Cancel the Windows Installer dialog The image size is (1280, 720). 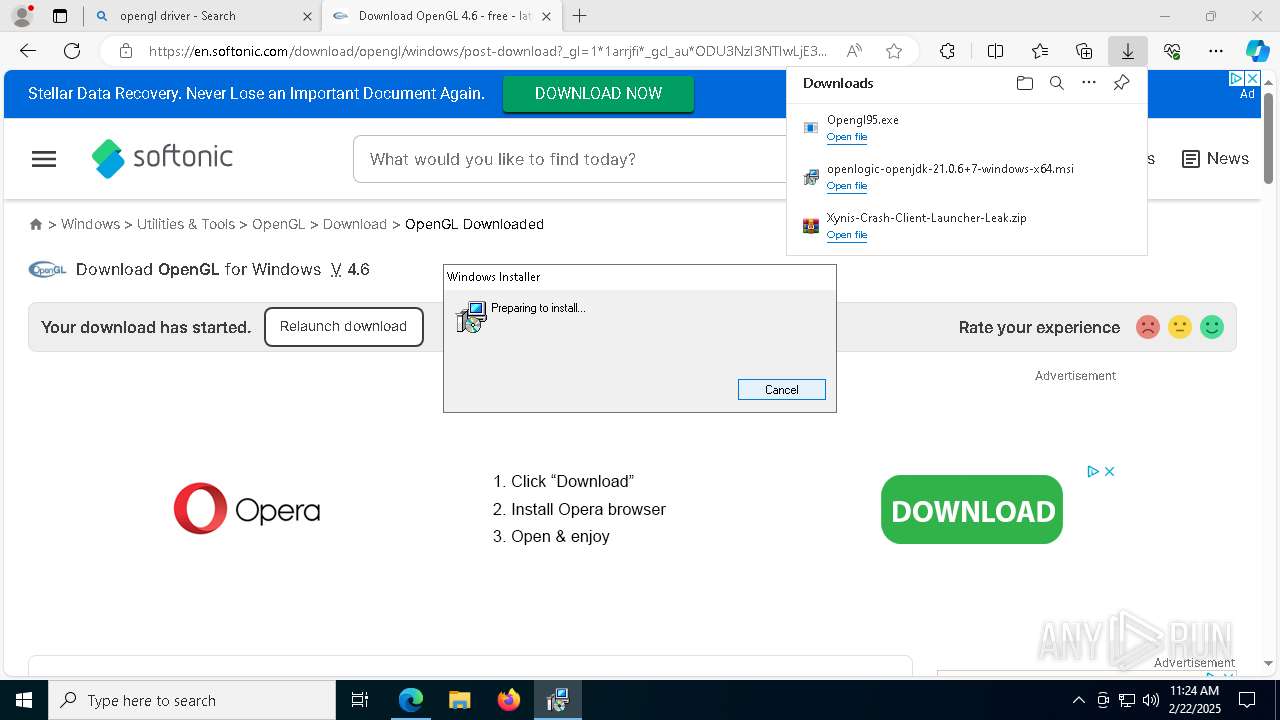point(782,390)
